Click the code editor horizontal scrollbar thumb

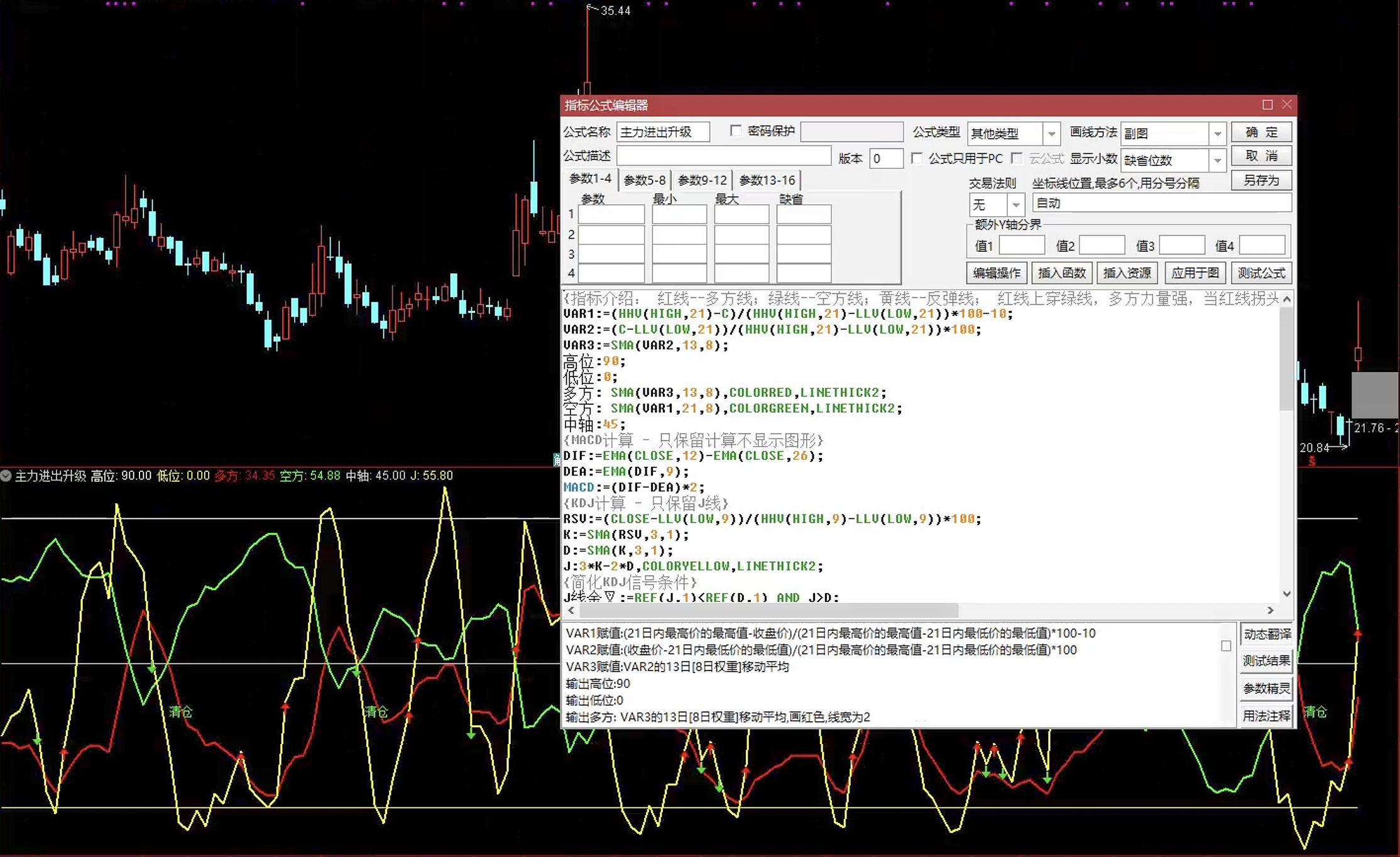point(768,610)
